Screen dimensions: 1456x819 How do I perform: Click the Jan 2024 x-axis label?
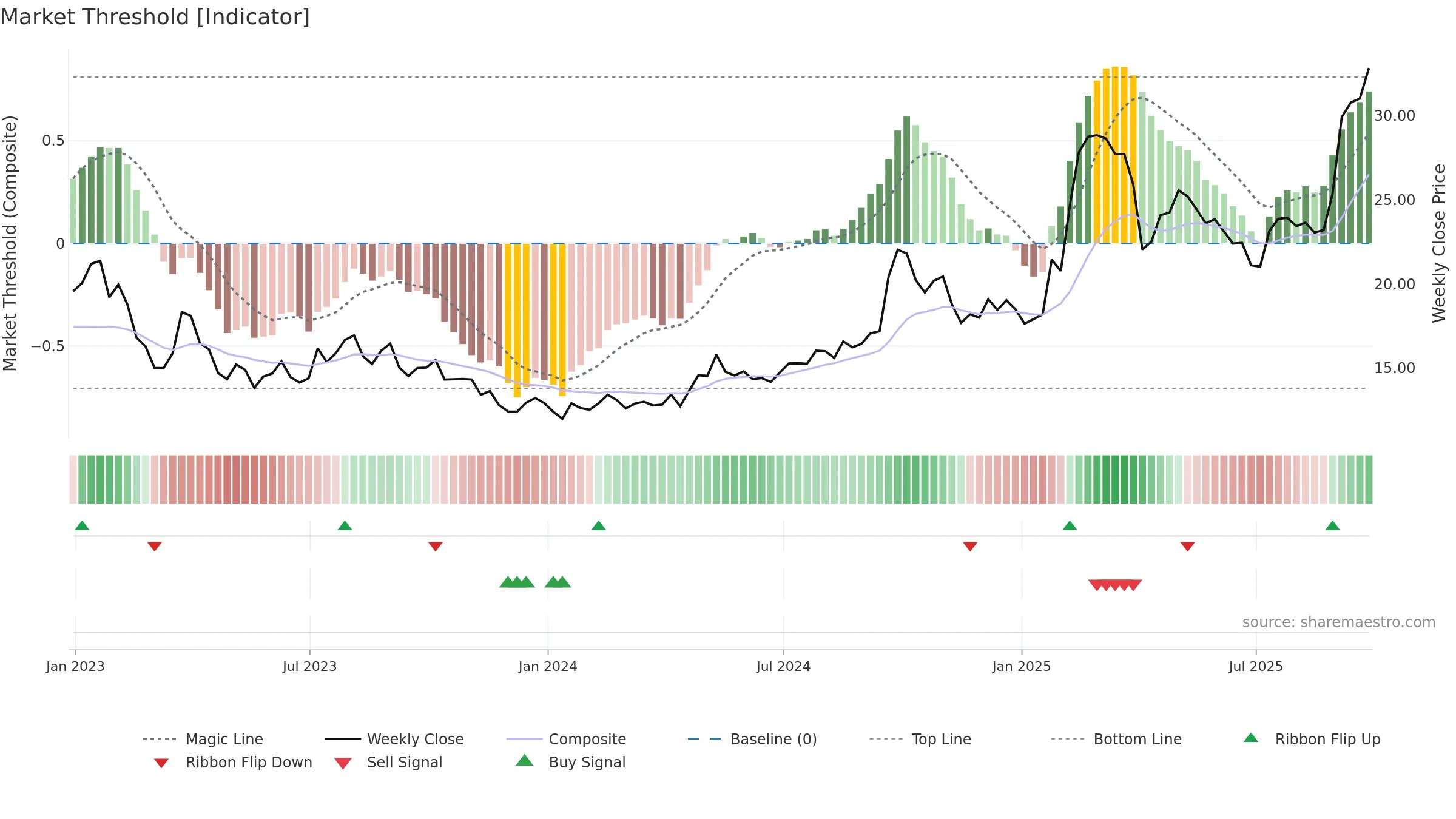(x=548, y=666)
